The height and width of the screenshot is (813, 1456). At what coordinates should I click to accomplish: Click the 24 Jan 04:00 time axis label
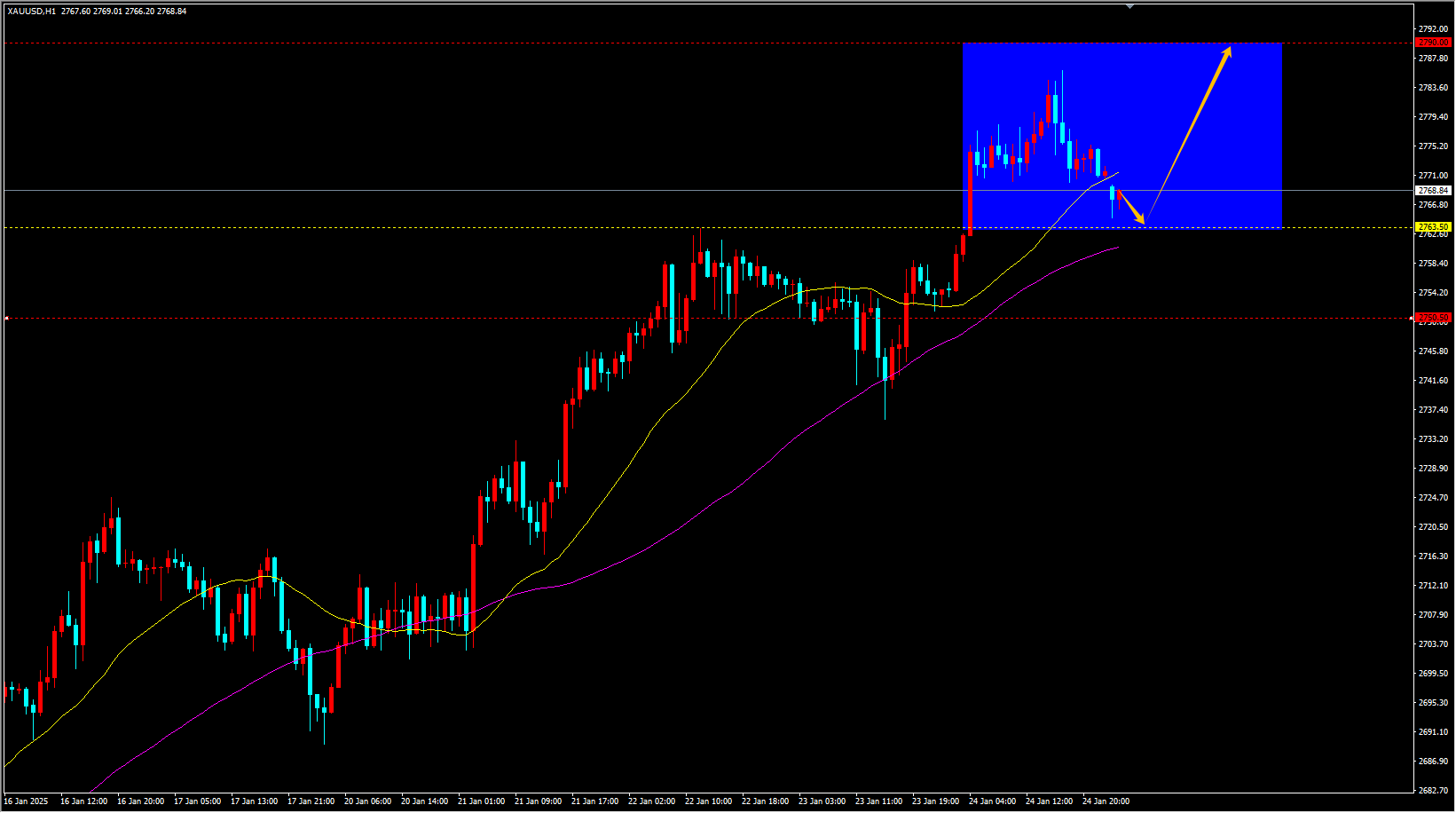tap(992, 801)
